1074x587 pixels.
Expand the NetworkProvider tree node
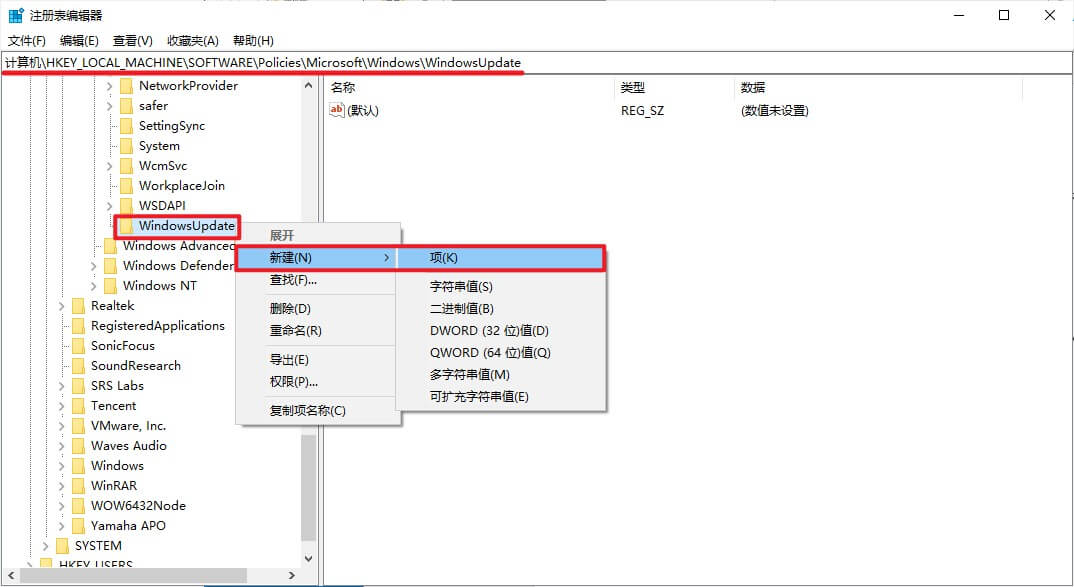pyautogui.click(x=110, y=86)
